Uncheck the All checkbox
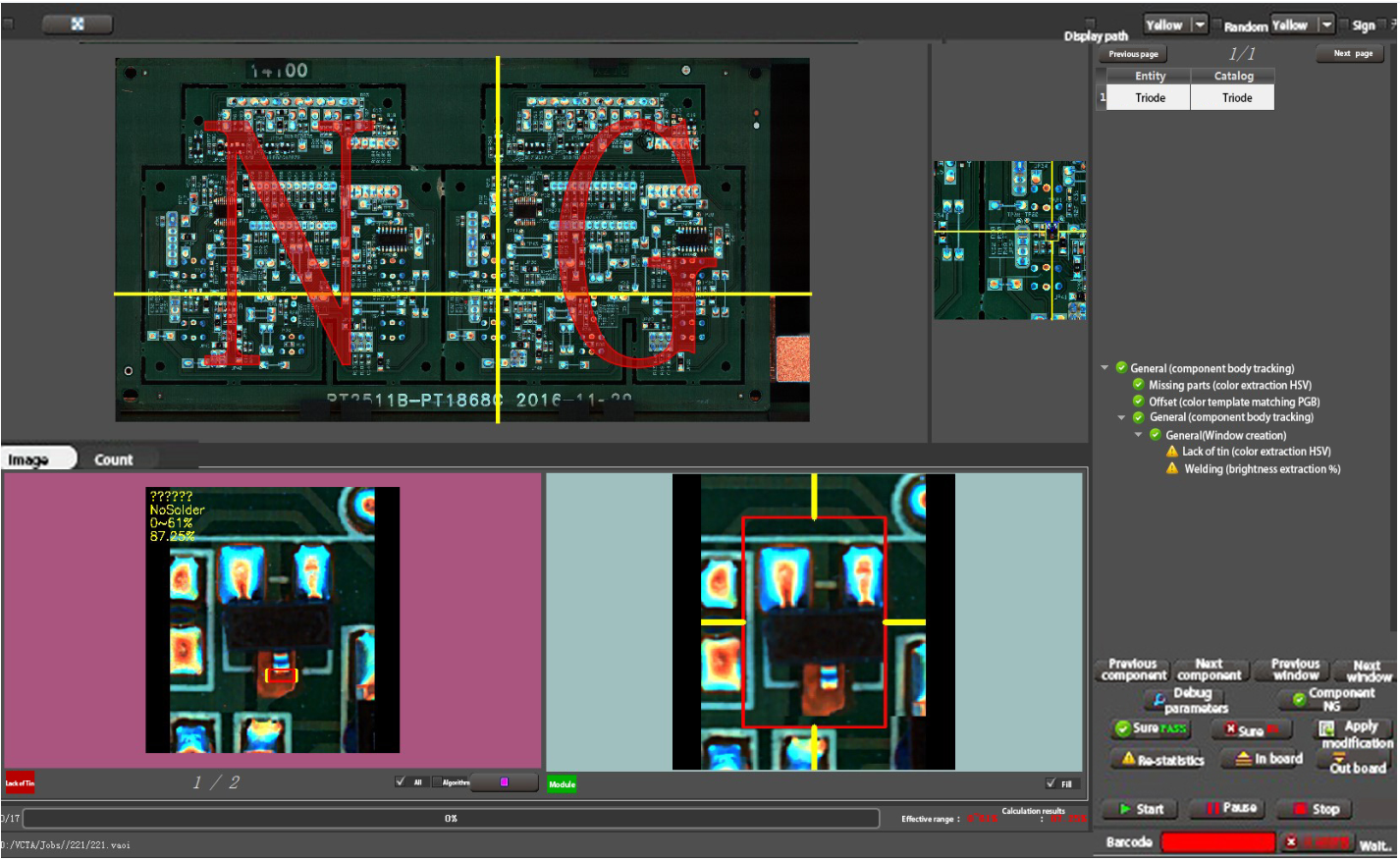Image resolution: width=1400 pixels, height=860 pixels. point(401,781)
